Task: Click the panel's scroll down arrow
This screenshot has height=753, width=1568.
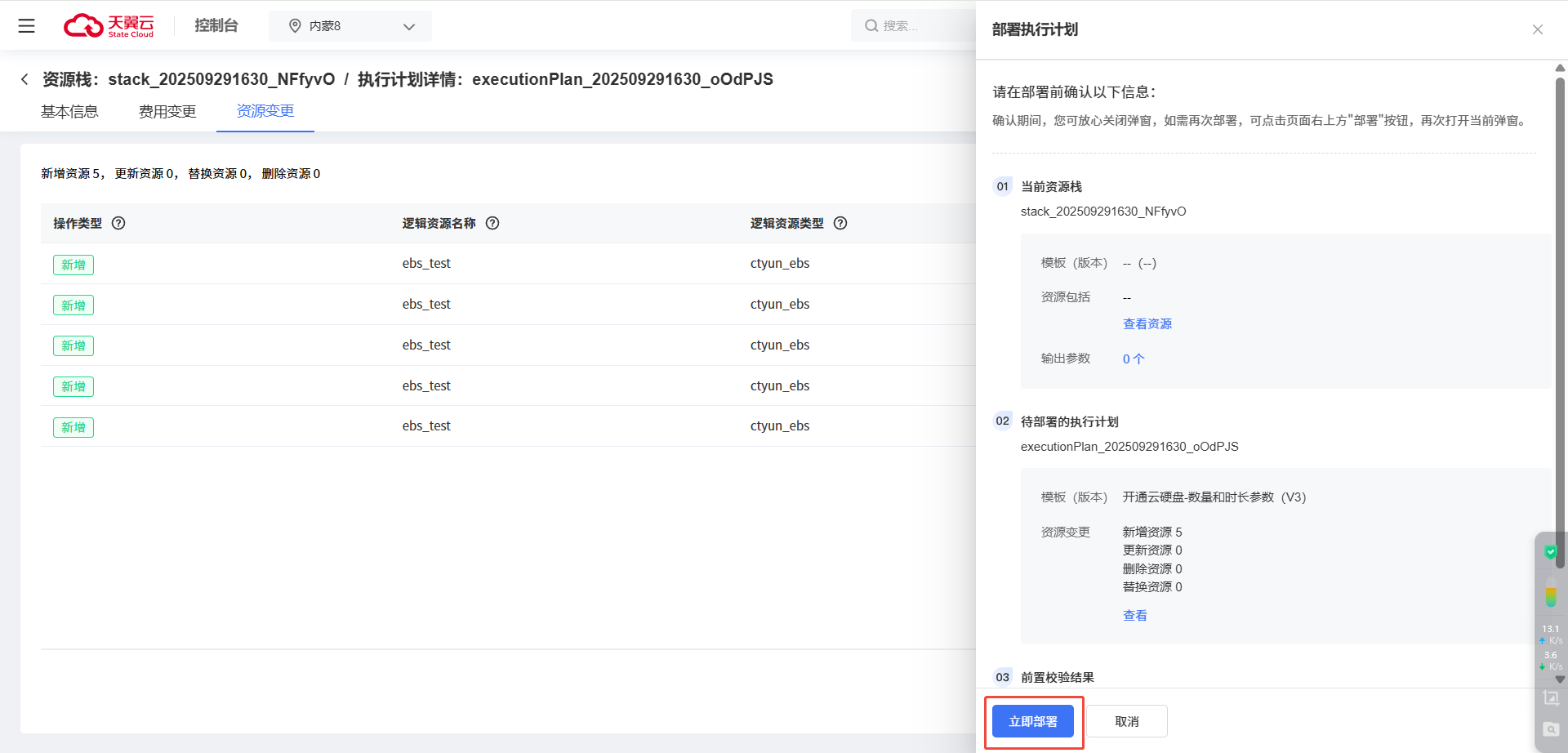Action: [x=1560, y=679]
